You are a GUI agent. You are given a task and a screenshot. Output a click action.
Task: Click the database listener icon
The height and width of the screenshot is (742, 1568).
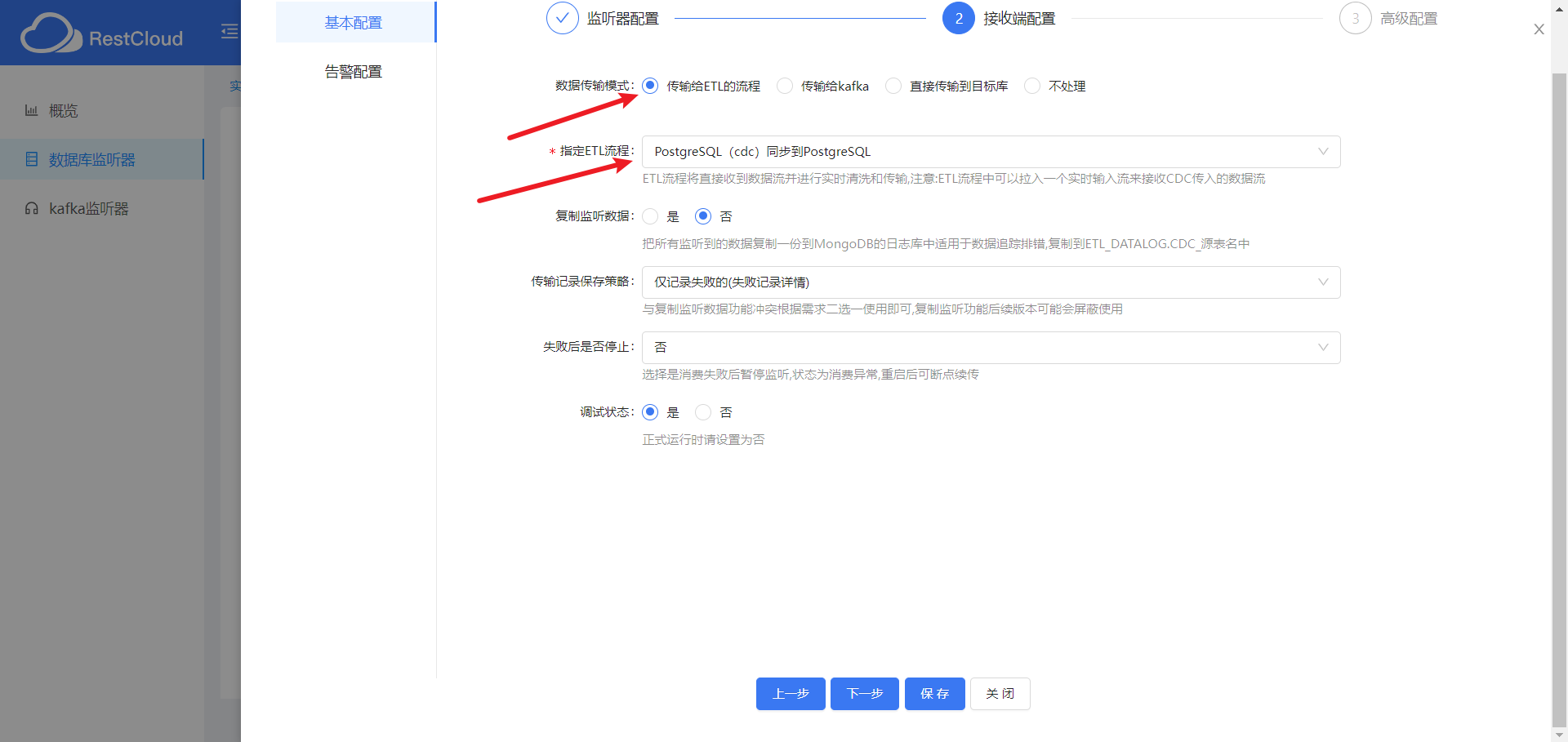pos(32,159)
